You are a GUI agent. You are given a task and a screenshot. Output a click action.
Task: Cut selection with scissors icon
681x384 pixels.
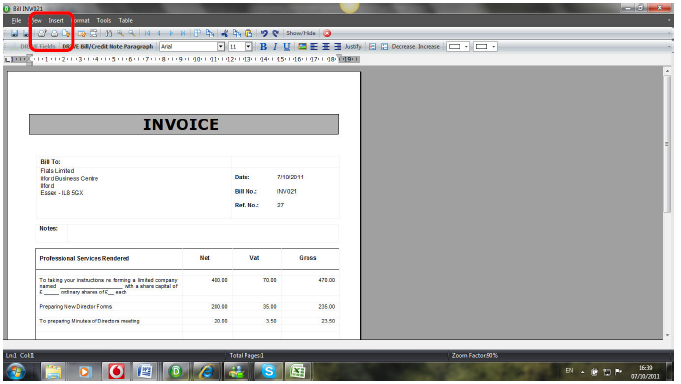tap(225, 33)
